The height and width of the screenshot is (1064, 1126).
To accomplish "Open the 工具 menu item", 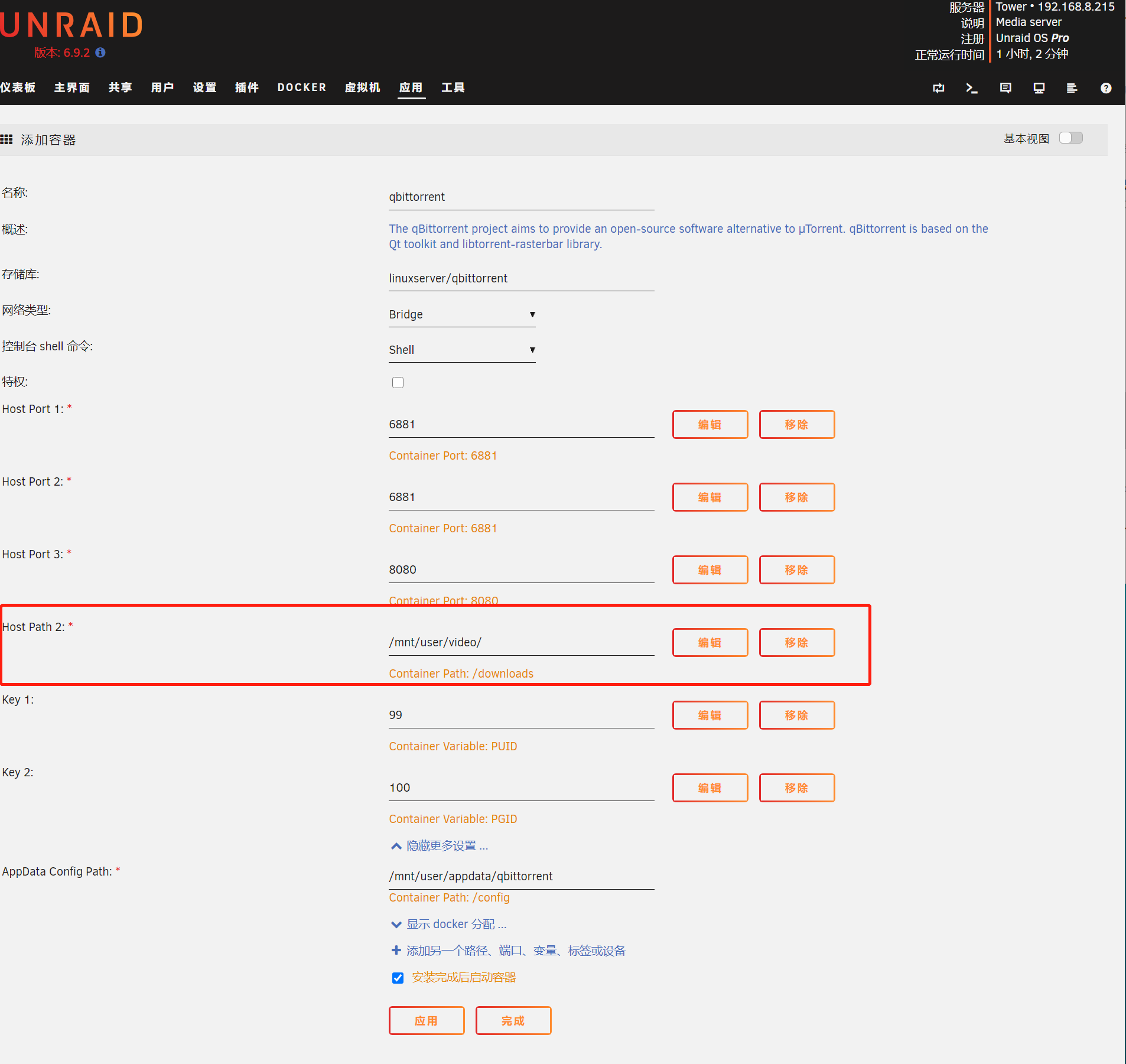I will point(453,87).
